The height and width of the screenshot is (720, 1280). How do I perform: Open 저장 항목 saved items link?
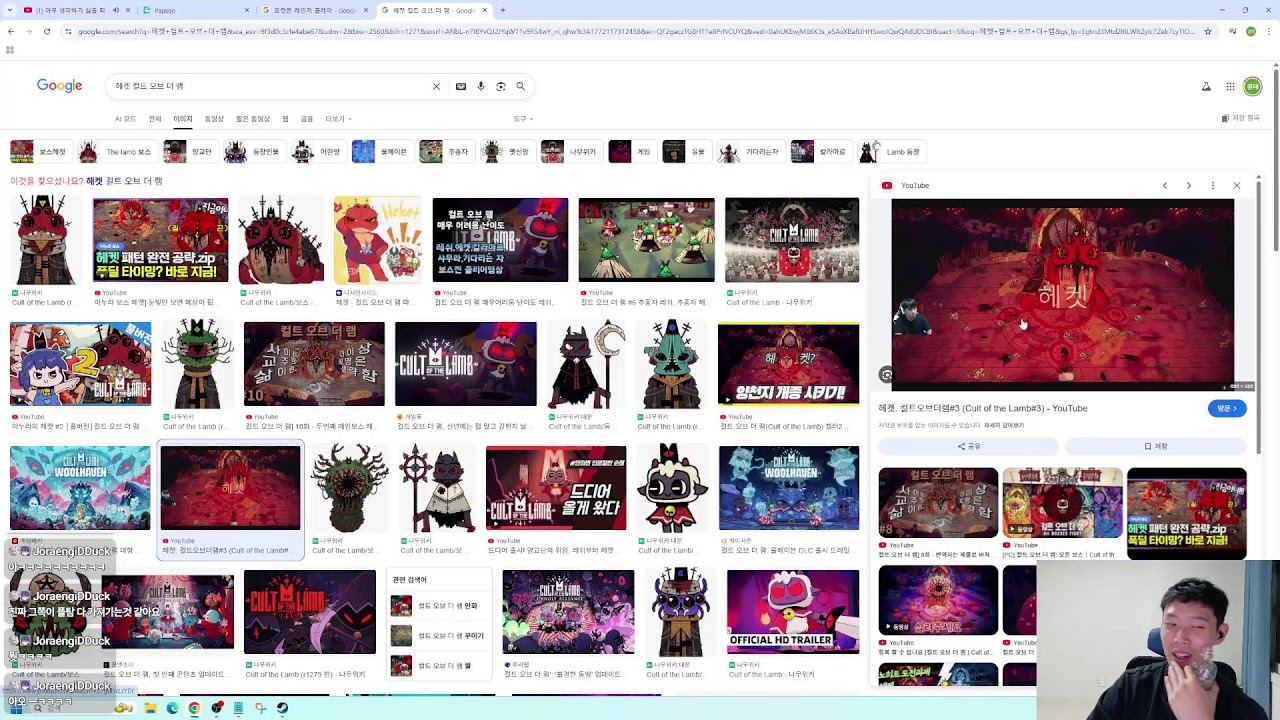point(1240,118)
